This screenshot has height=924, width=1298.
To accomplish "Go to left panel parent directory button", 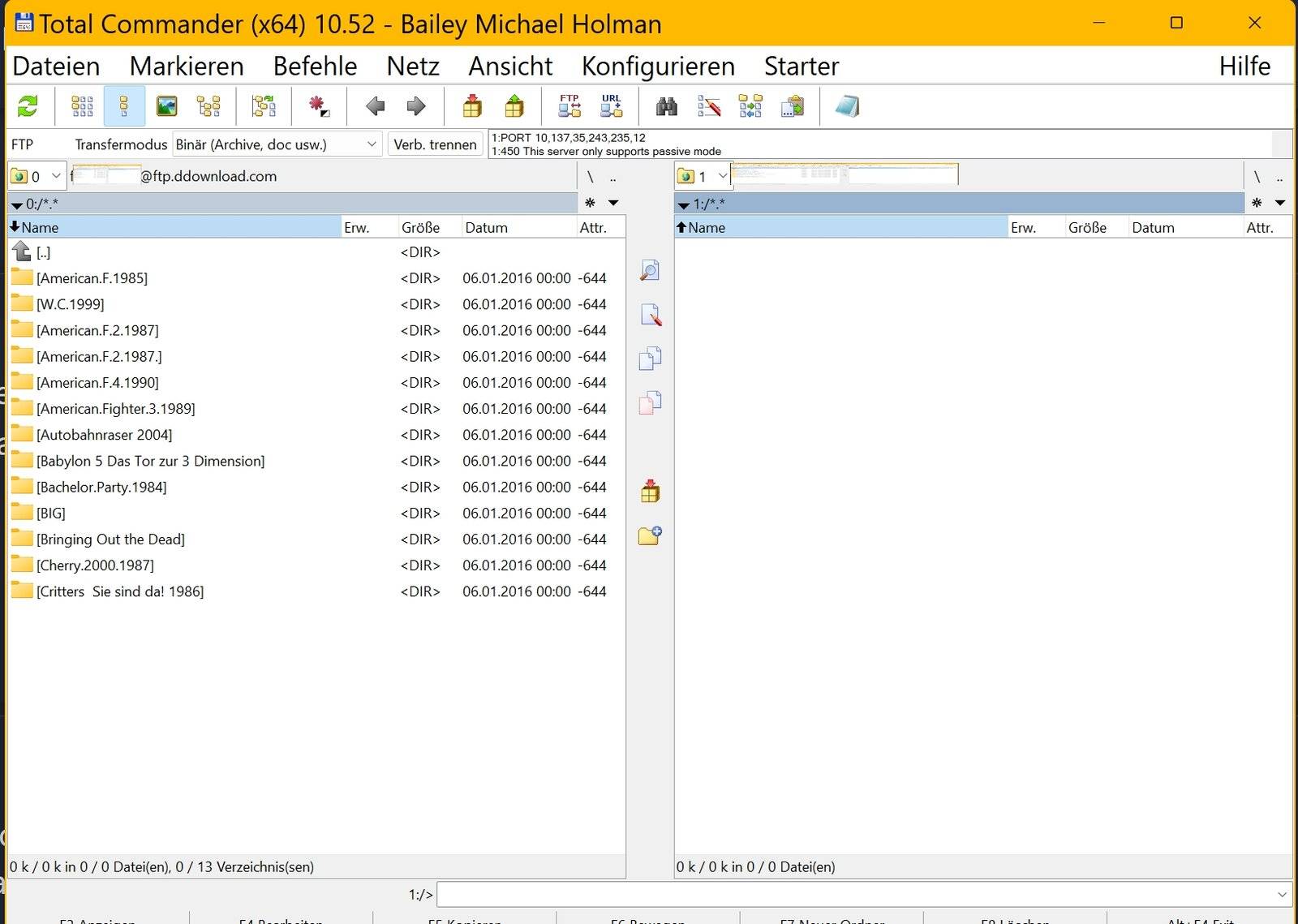I will (613, 177).
